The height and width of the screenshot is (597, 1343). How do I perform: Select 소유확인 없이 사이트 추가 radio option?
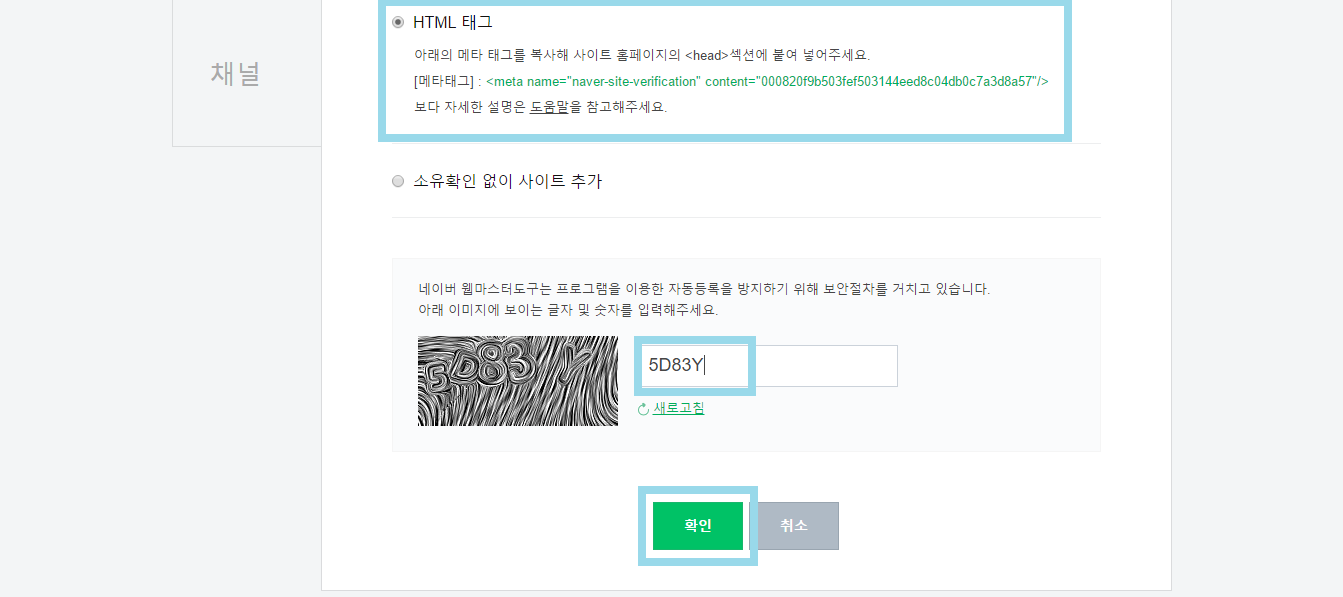coord(398,181)
